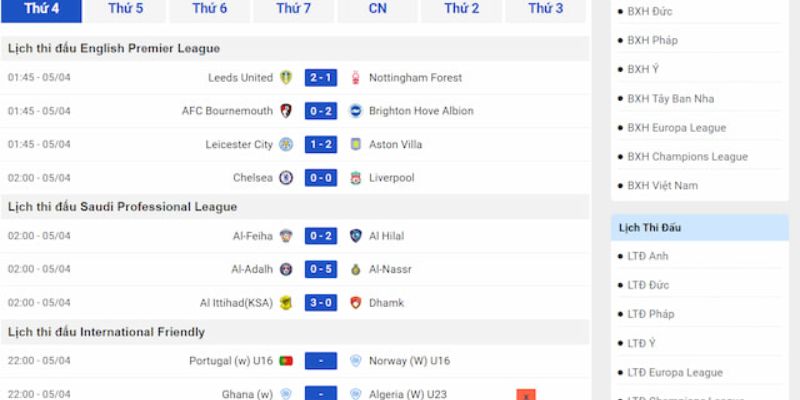Open the 0 - 5 Al-Nassr score
800x400 pixels.
[x=321, y=269]
